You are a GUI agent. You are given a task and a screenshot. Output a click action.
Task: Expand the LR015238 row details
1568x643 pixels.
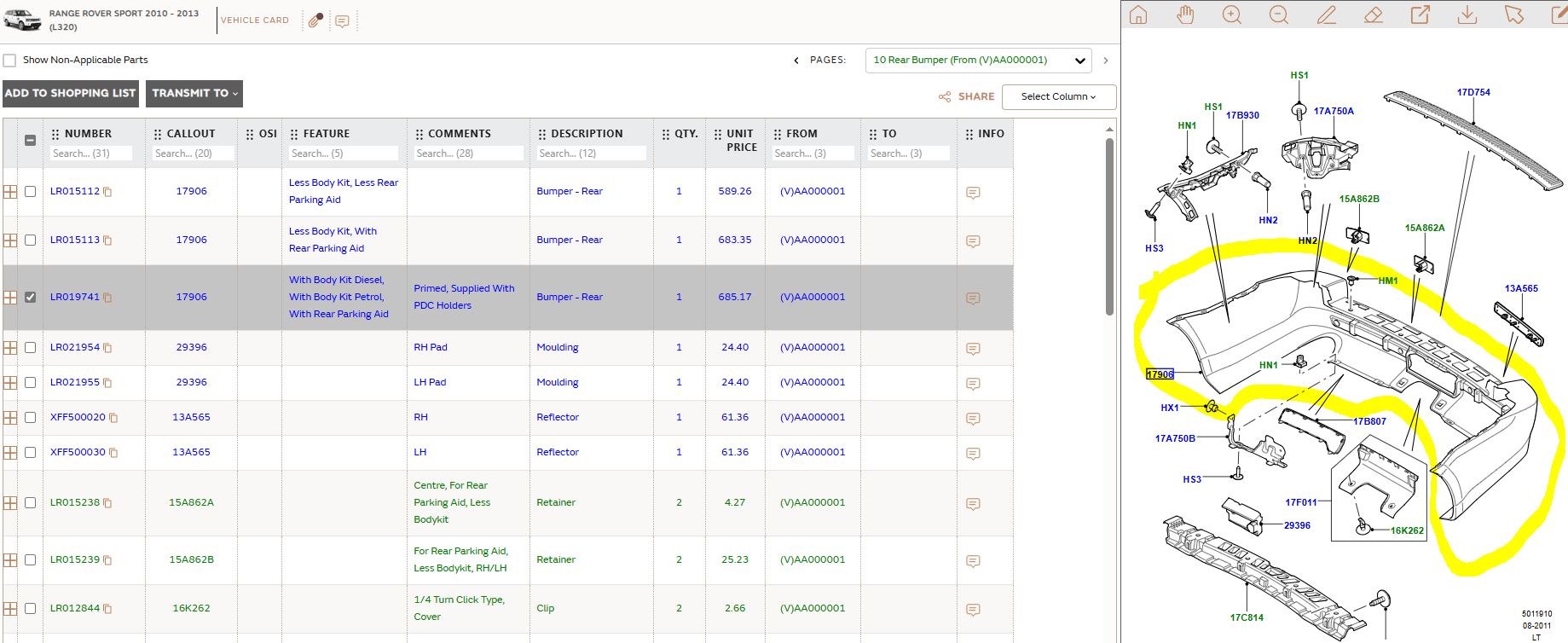[x=10, y=503]
